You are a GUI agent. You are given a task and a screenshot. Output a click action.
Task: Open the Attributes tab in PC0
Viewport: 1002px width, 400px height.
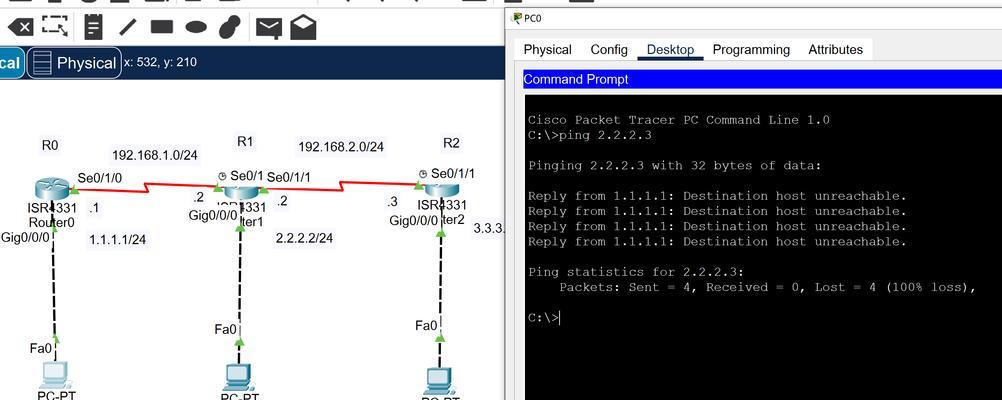tap(835, 49)
